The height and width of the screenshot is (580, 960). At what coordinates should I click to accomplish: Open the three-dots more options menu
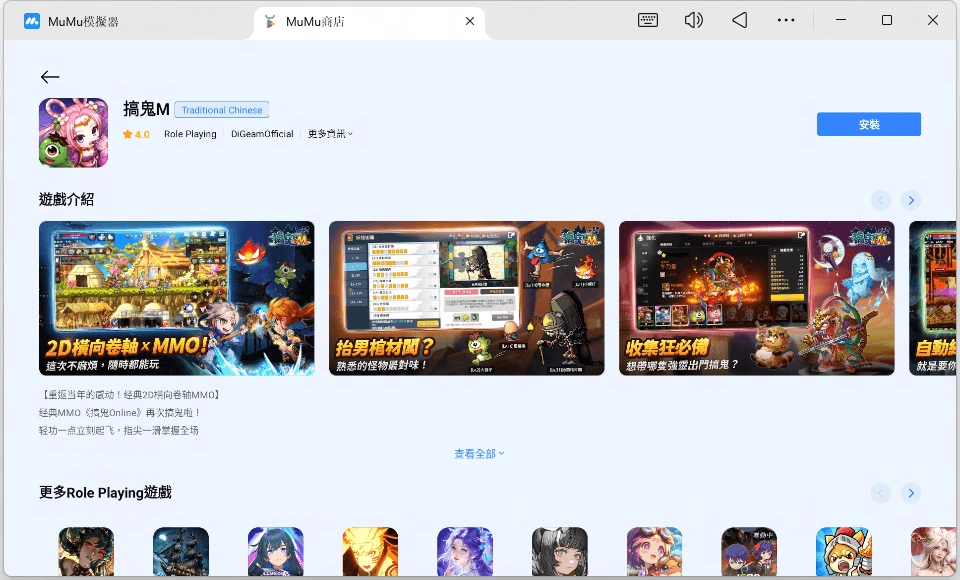786,20
